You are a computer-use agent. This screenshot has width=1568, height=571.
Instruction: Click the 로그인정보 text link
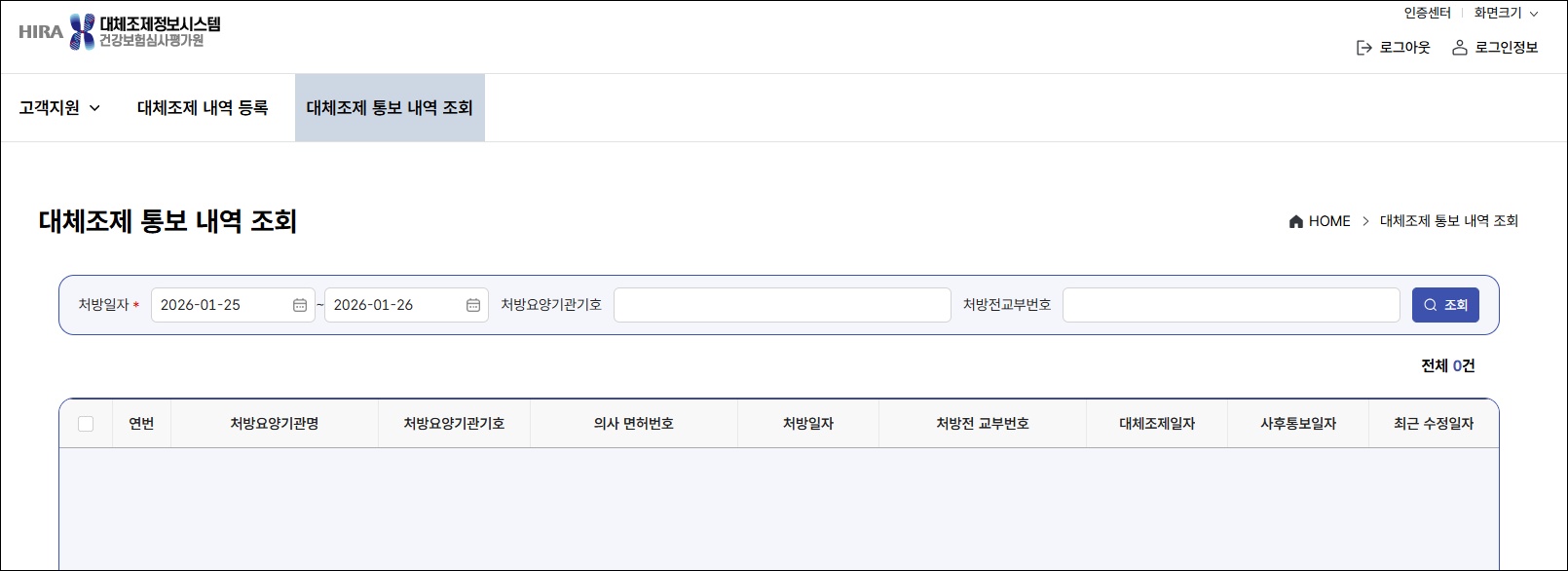pyautogui.click(x=1506, y=48)
